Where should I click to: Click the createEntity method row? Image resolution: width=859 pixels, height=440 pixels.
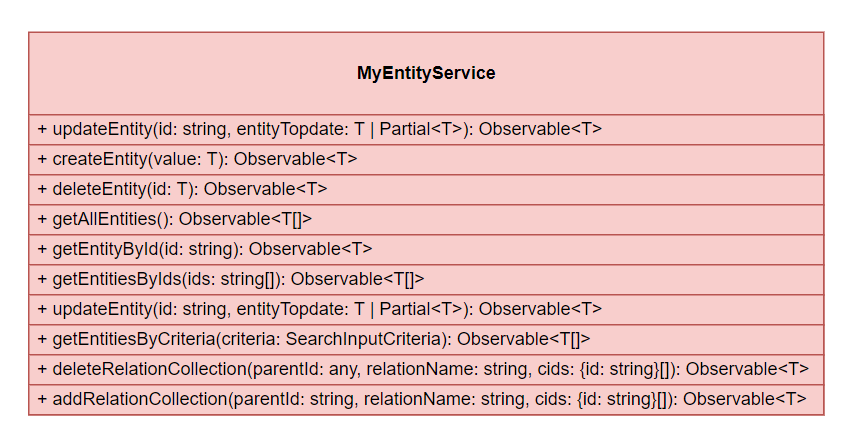(426, 159)
